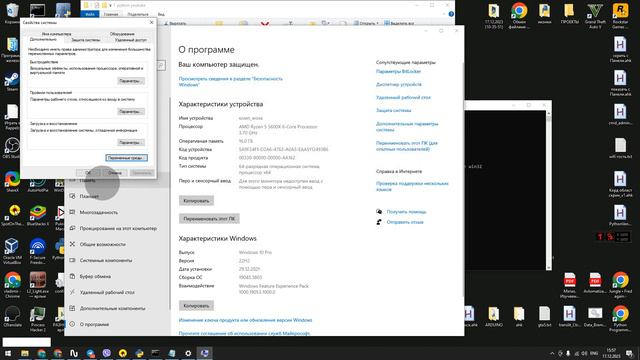Open the Automatiza PDF desktop file
The height and width of the screenshot is (360, 640).
pyautogui.click(x=595, y=283)
